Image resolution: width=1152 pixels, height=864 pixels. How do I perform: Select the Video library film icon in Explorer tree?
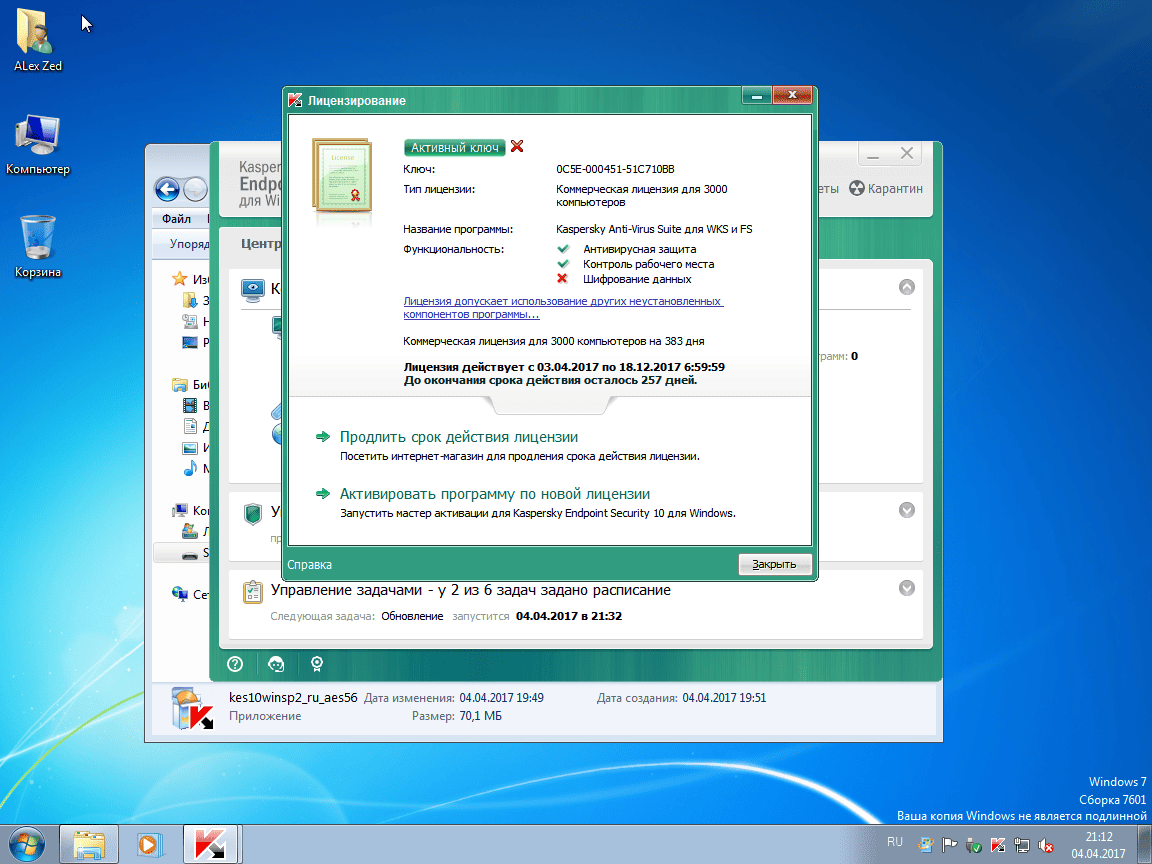tap(190, 405)
